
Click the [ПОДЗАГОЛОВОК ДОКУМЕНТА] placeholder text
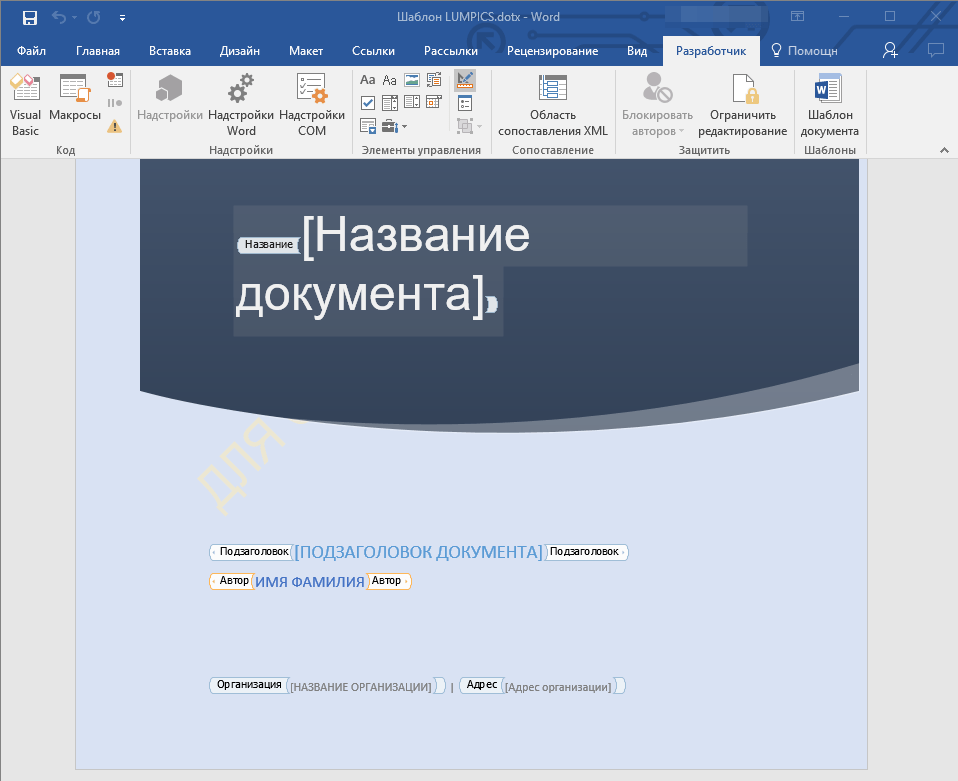[x=418, y=552]
